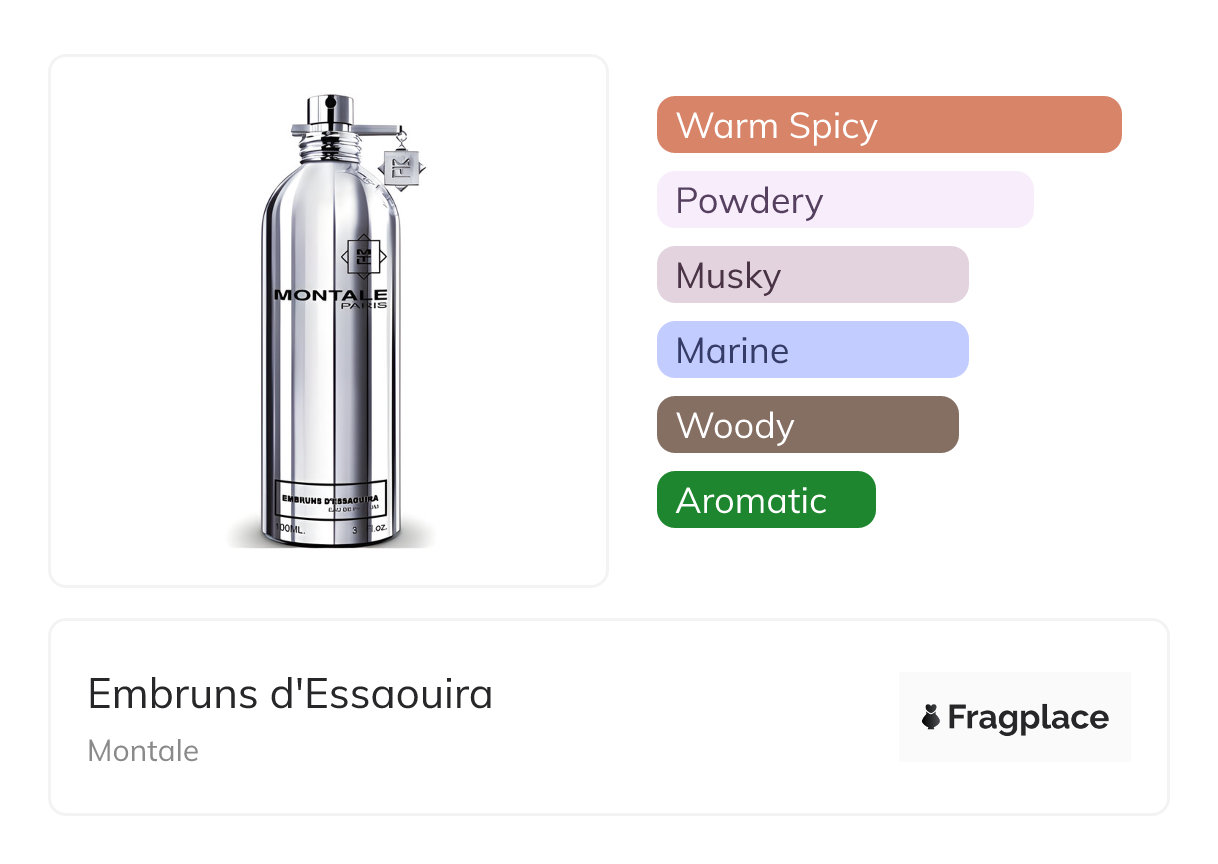Click the MONTALE PARIS logo on bottle
This screenshot has width=1218, height=864.
pyautogui.click(x=330, y=298)
